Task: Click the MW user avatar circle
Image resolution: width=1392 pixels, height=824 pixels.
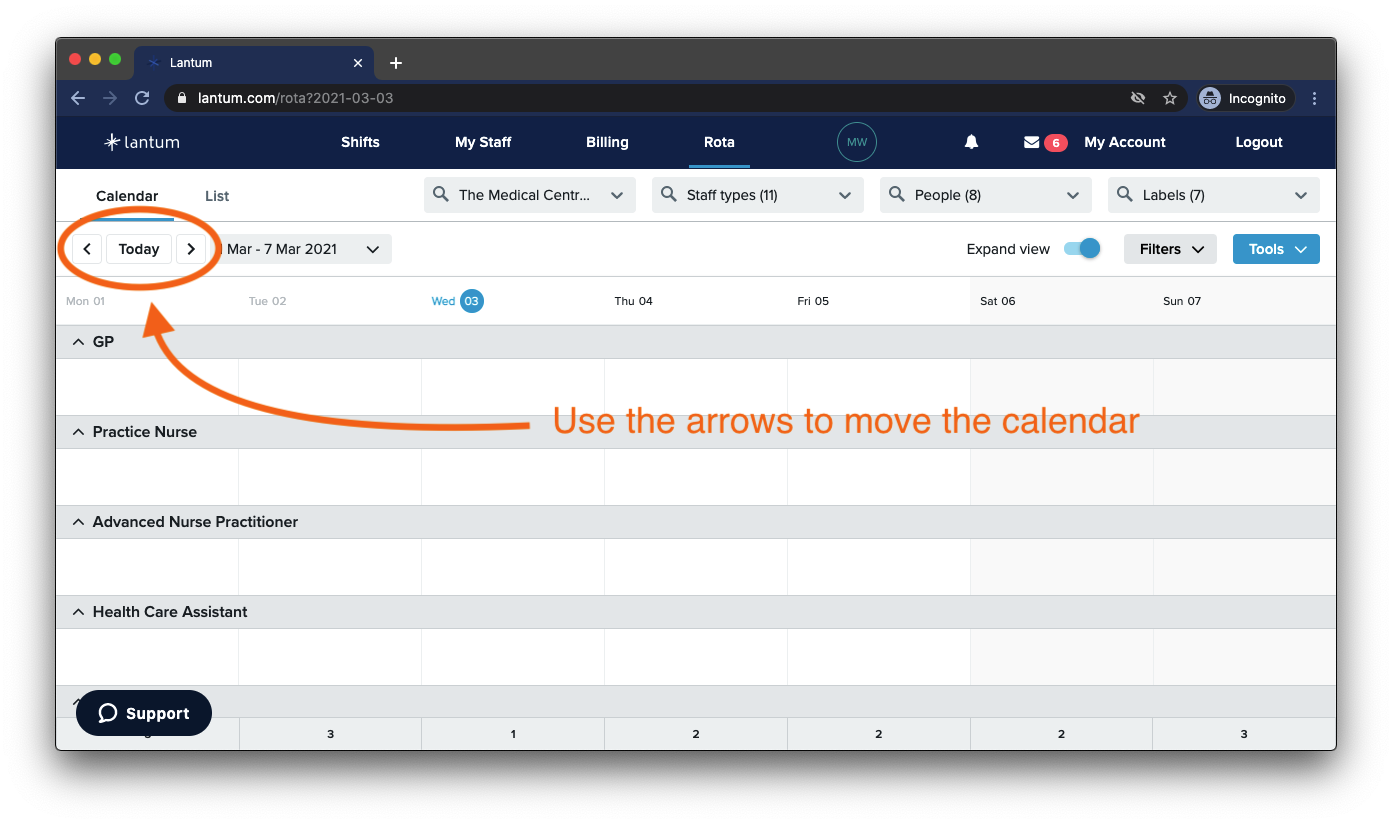Action: coord(857,142)
